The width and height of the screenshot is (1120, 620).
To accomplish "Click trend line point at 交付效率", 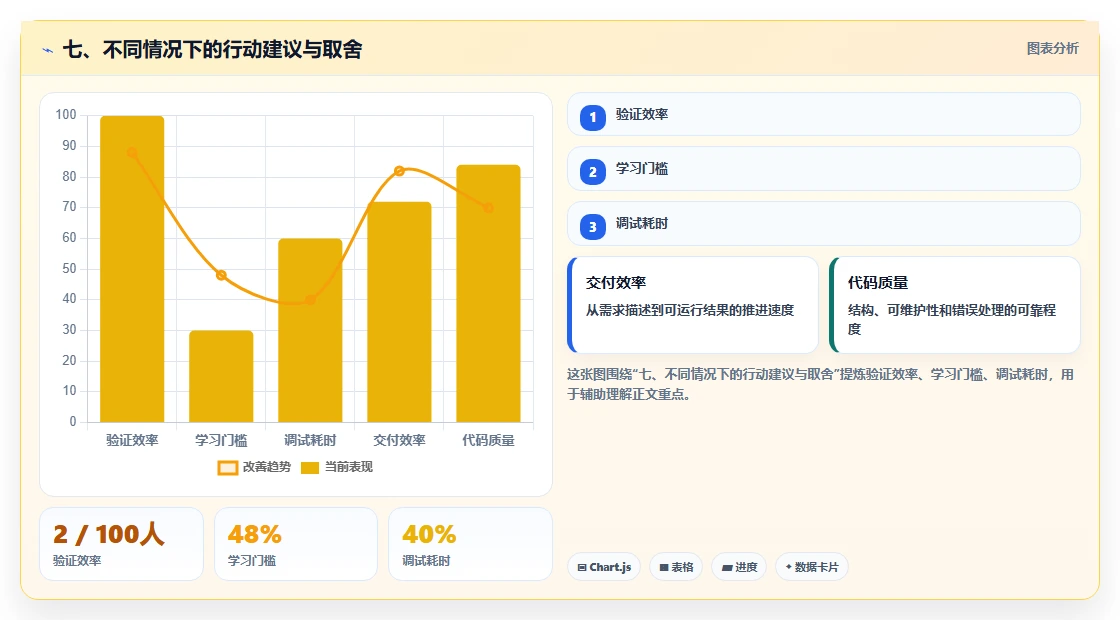I will (399, 171).
